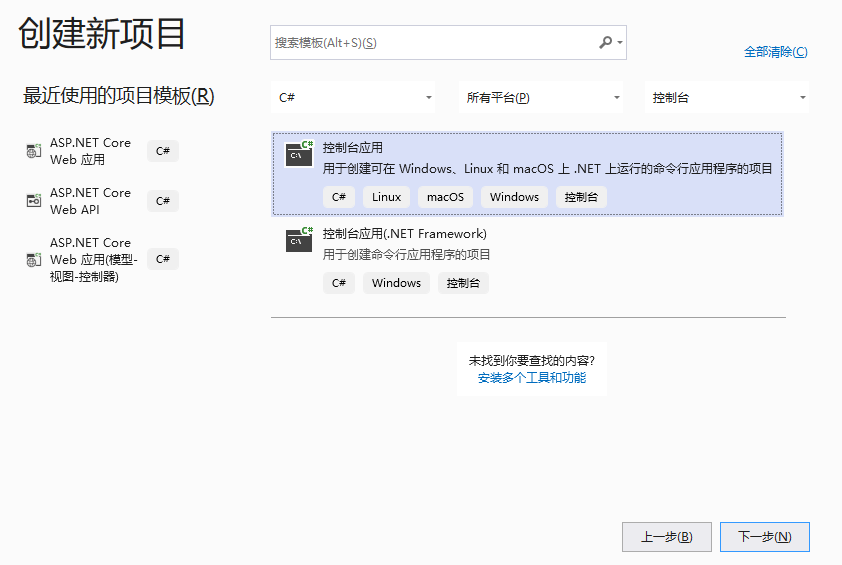Focus the 搜索模板 search field
842x565 pixels.
tap(430, 43)
